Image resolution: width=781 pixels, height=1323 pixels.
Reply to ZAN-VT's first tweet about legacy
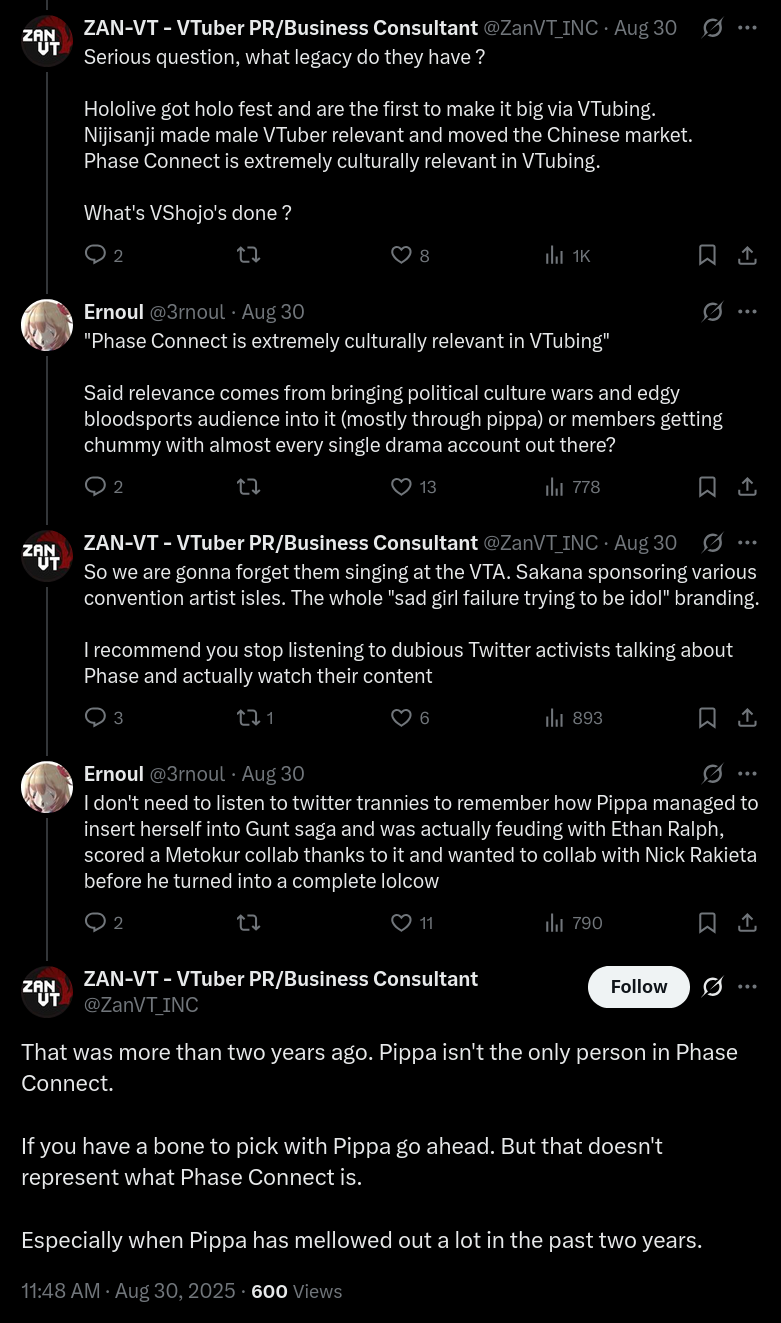tap(96, 255)
